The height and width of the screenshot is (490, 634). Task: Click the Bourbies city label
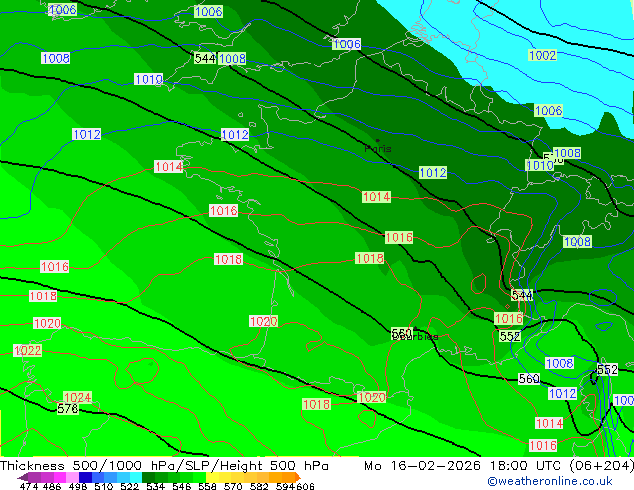click(x=415, y=336)
